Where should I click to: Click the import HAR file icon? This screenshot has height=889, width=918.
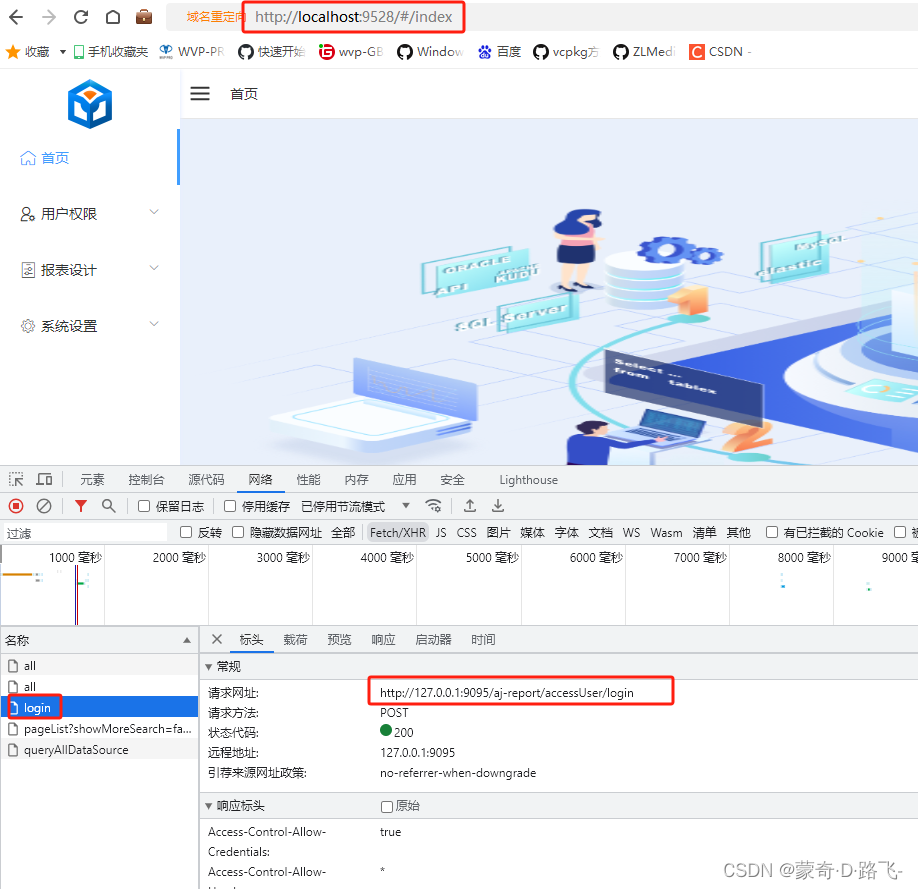pyautogui.click(x=470, y=506)
